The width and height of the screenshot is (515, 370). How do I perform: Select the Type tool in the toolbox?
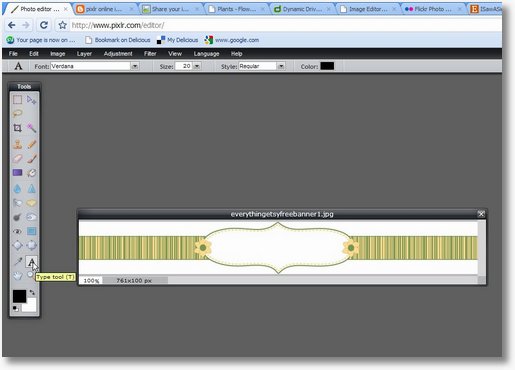[31, 262]
